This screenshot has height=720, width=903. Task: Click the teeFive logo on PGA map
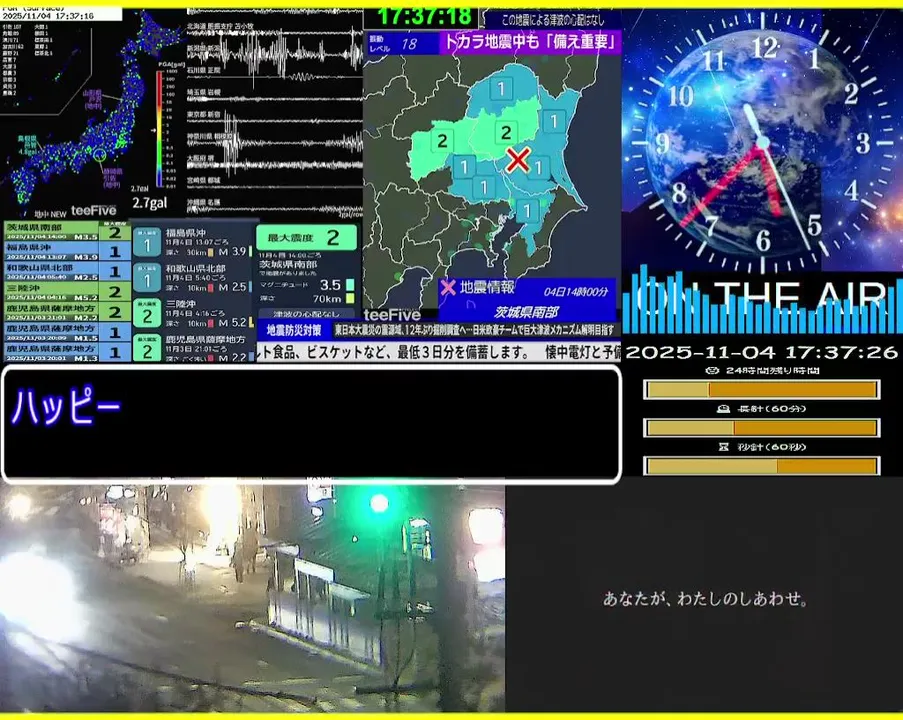pyautogui.click(x=93, y=210)
